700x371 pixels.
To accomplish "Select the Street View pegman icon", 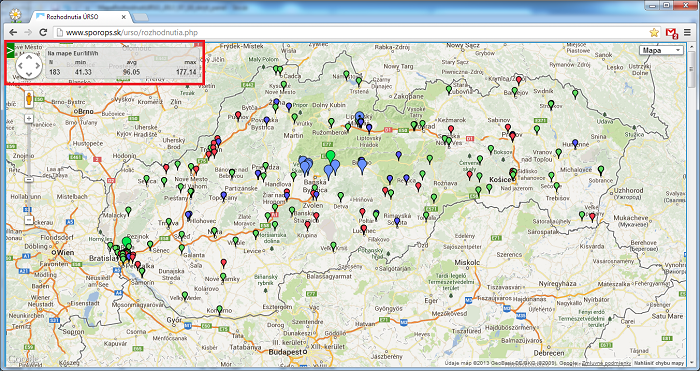I will click(x=29, y=99).
